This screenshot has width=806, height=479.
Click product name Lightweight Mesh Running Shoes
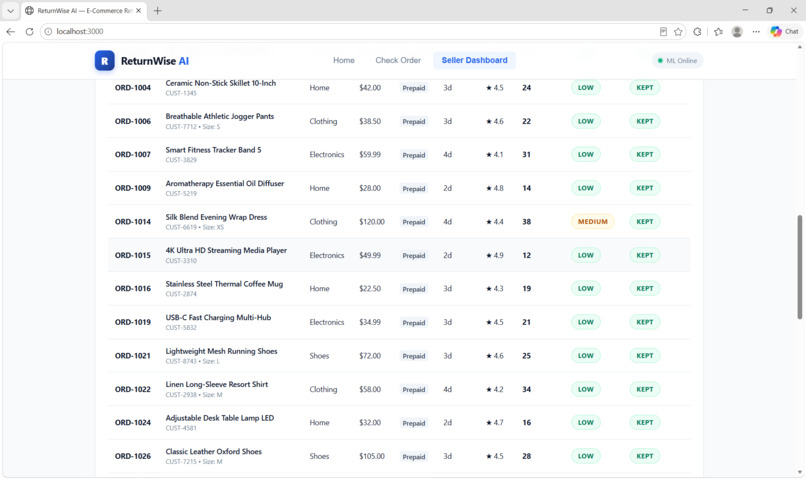coord(222,351)
